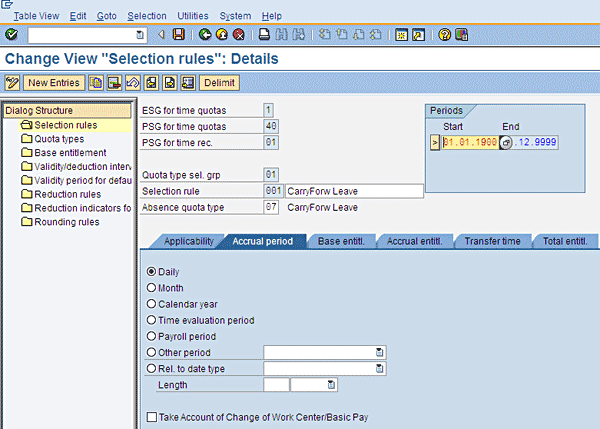The height and width of the screenshot is (429, 600).
Task: Switch to the Total entitl. tab
Action: click(565, 241)
